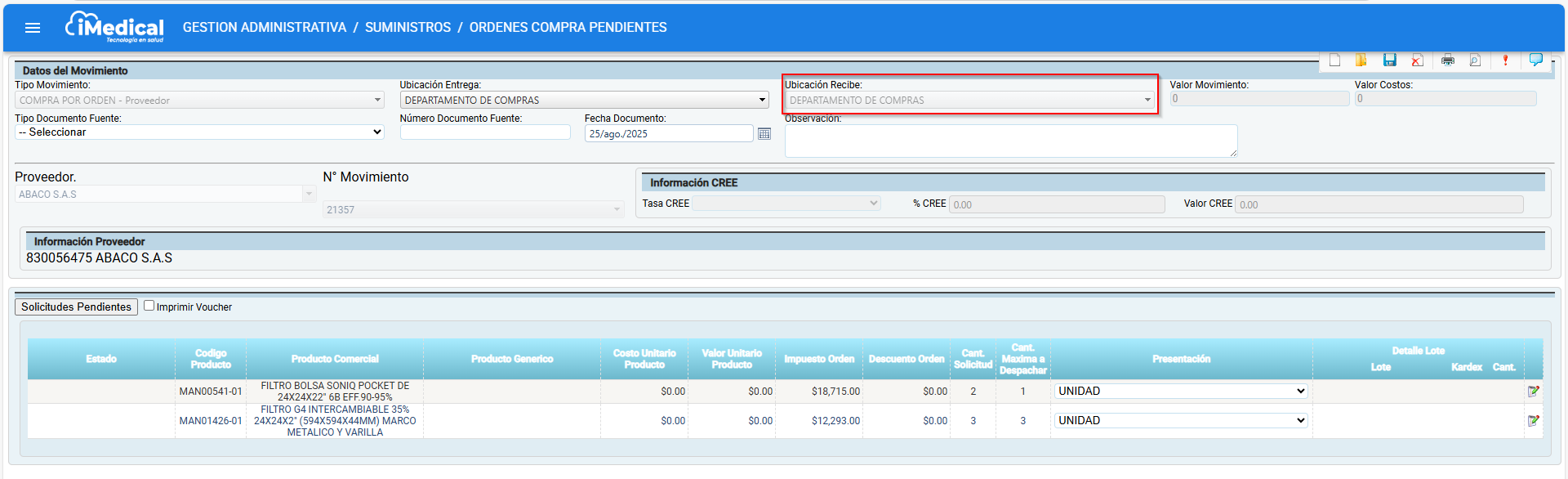Print using the printer icon

1448,60
